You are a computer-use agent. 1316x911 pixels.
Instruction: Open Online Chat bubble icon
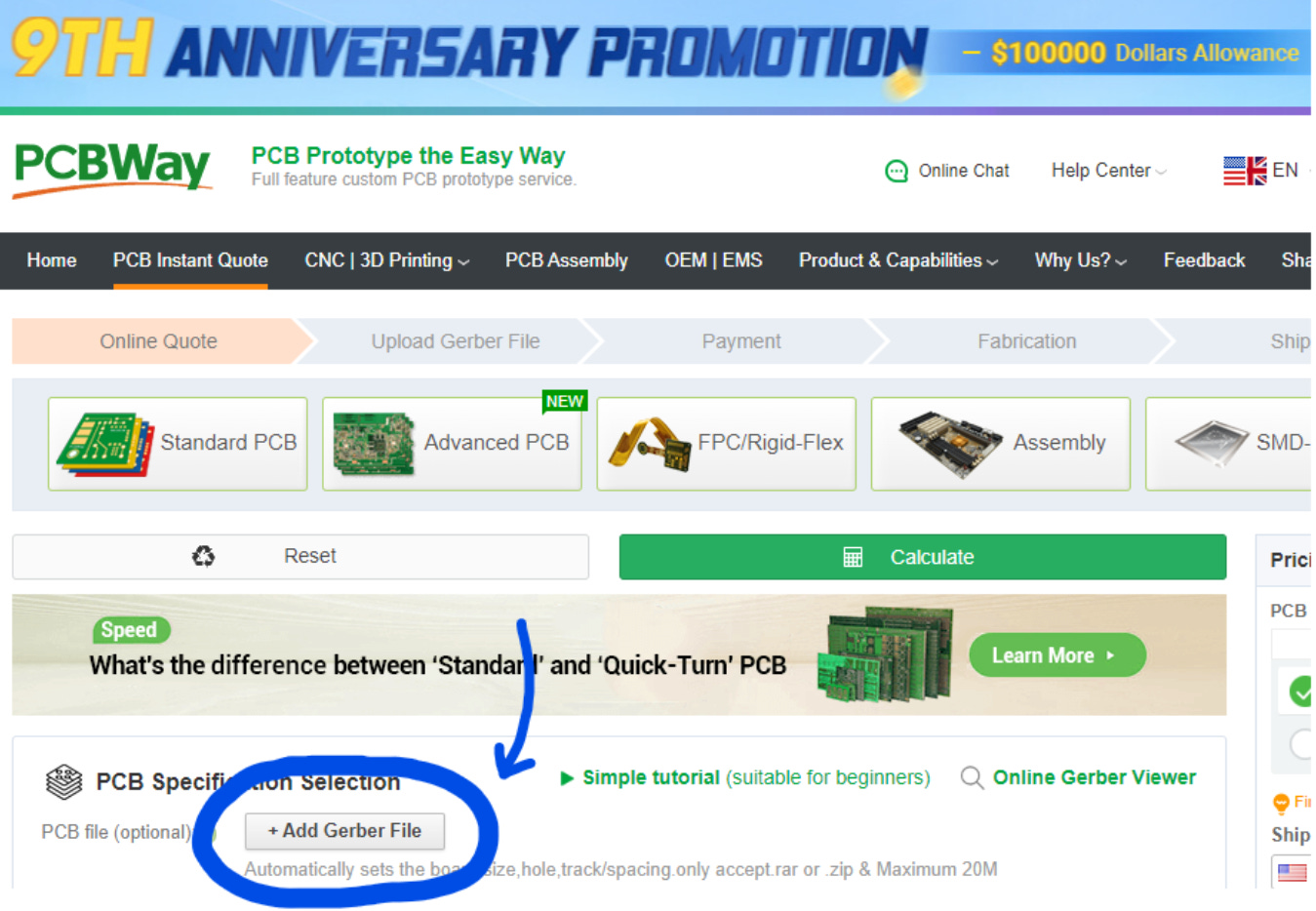coord(896,172)
